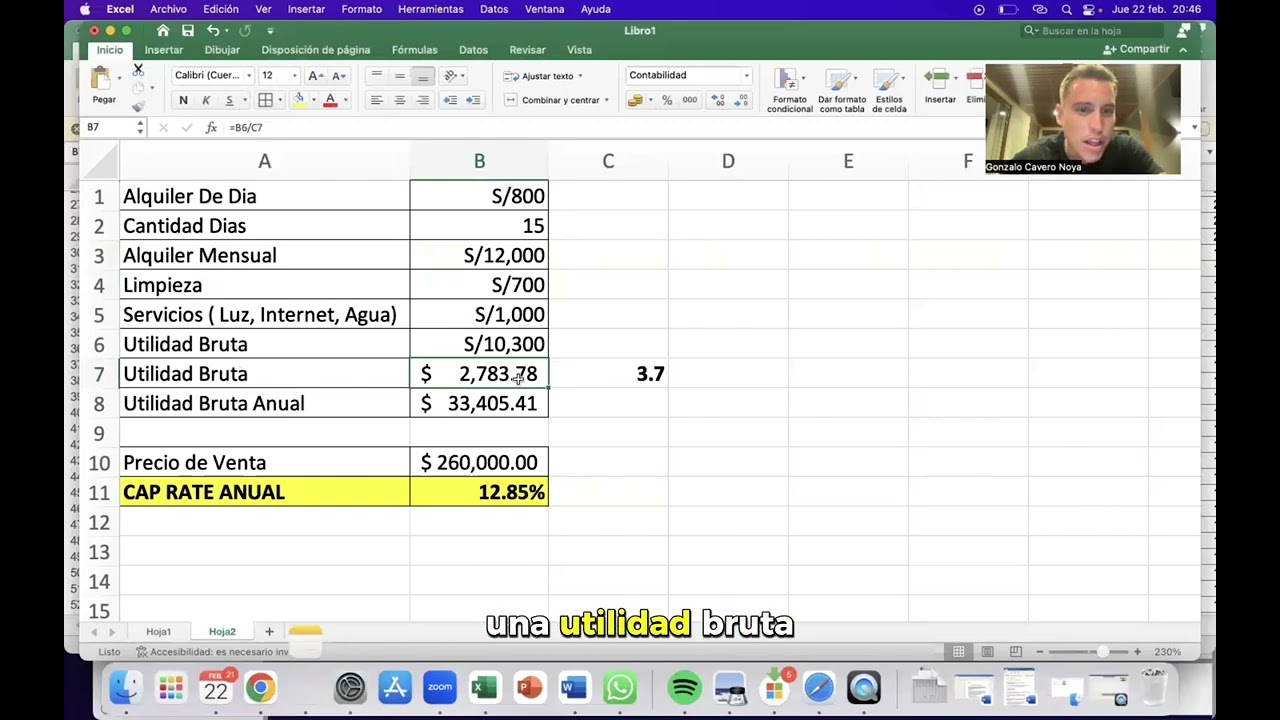Align cell text to the middle
The width and height of the screenshot is (1280, 720).
click(399, 76)
